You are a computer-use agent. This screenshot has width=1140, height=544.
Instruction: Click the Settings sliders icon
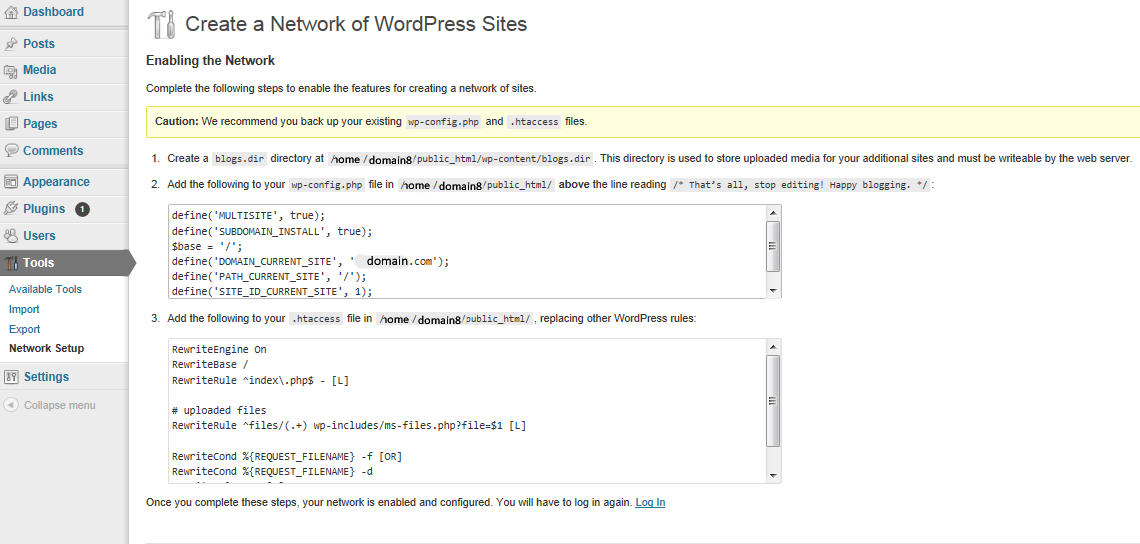click(11, 377)
